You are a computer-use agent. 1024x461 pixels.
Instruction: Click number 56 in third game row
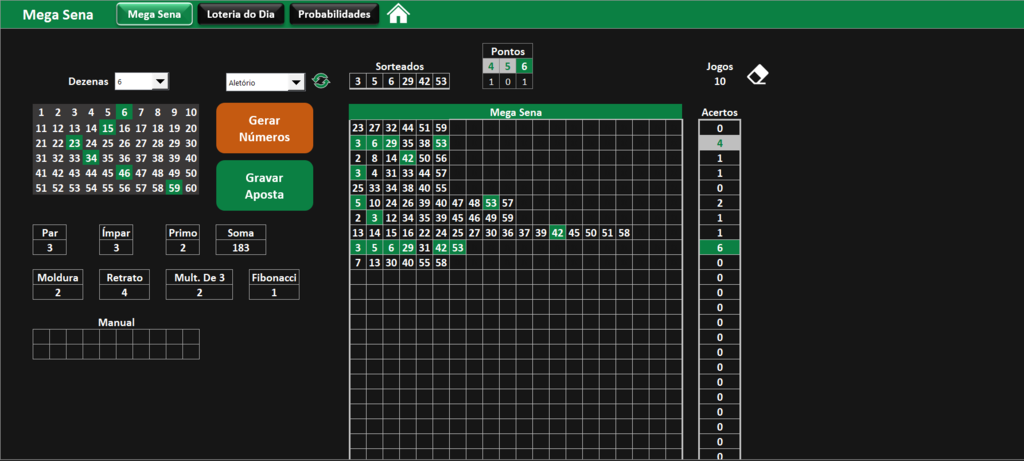coord(441,158)
